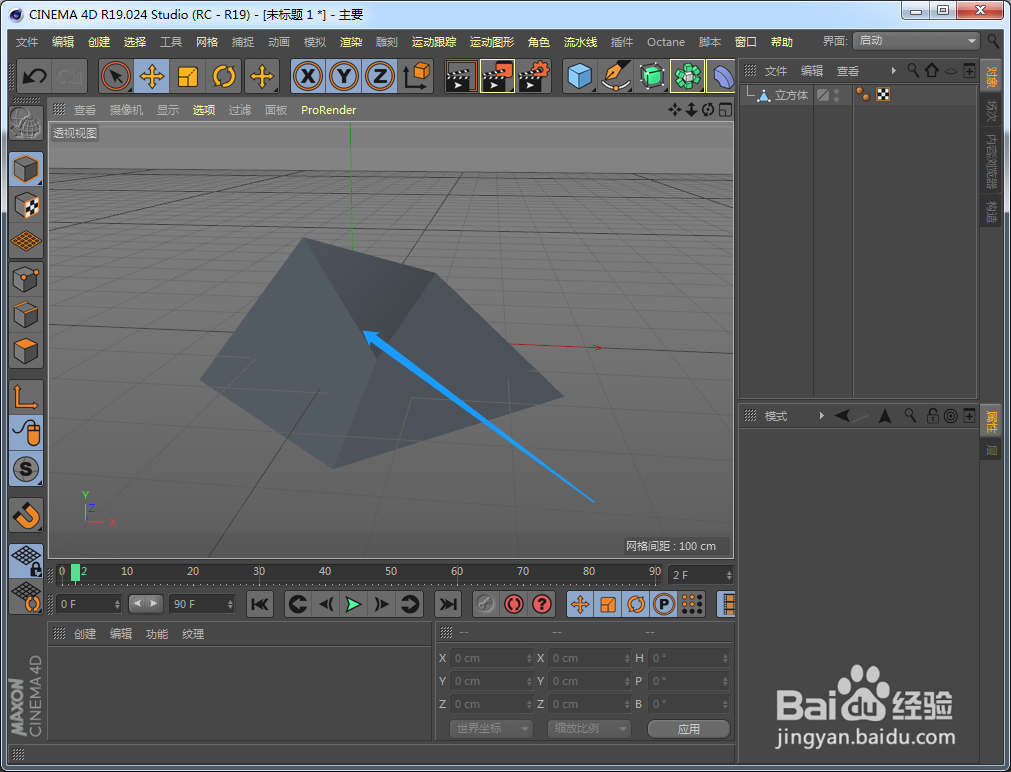Enable the Axis mode L-shaped icon

26,397
